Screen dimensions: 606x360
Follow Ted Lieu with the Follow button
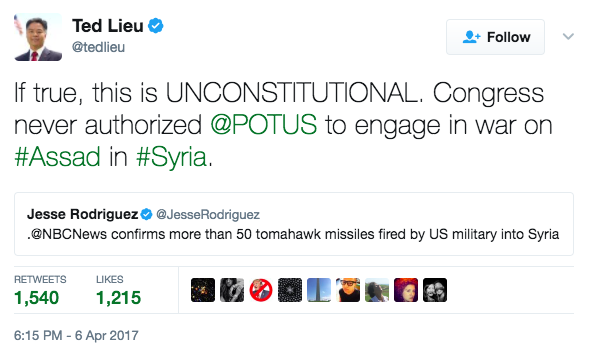495,37
